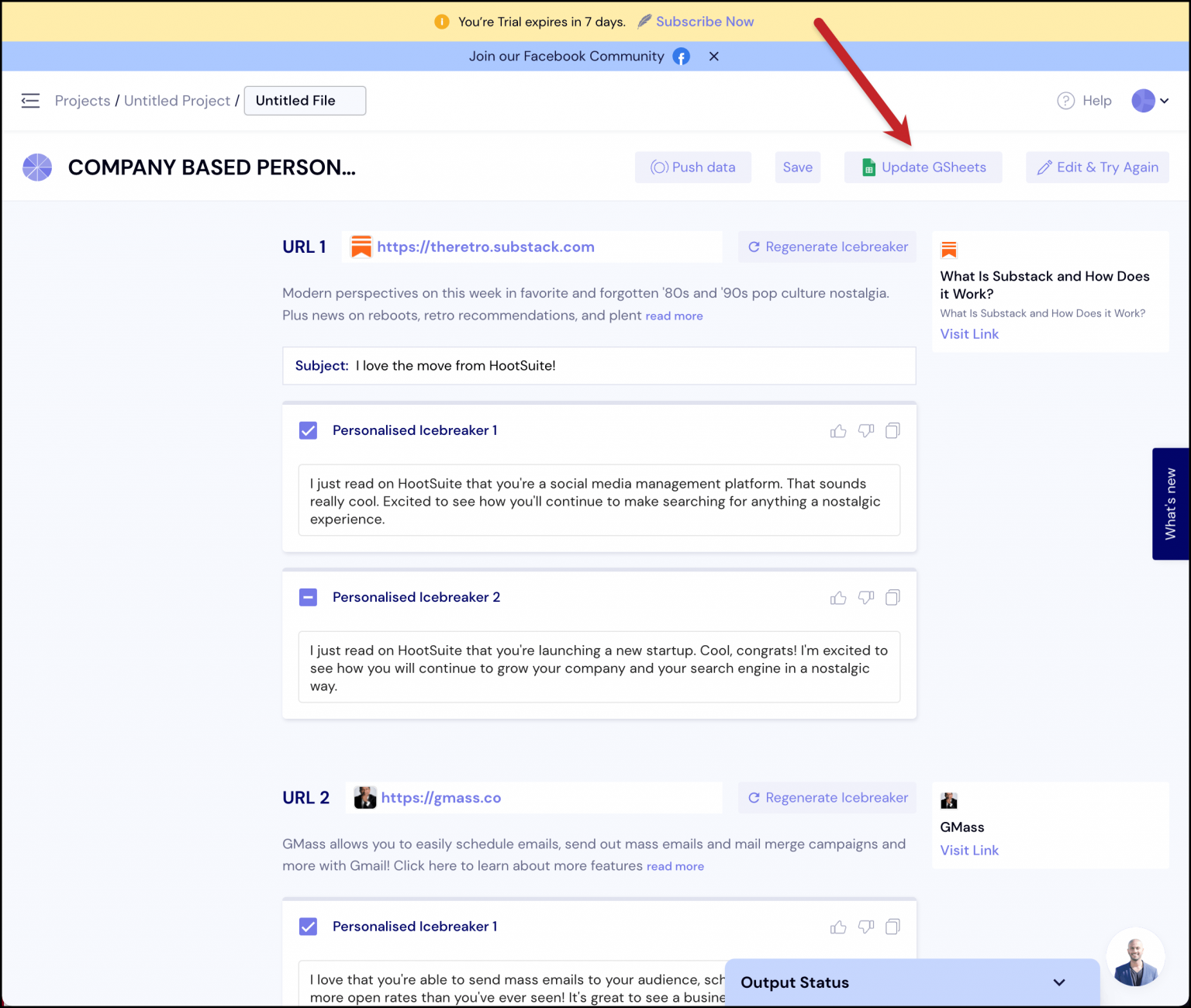Click the Help question mark icon
The height and width of the screenshot is (1008, 1191).
click(1065, 101)
